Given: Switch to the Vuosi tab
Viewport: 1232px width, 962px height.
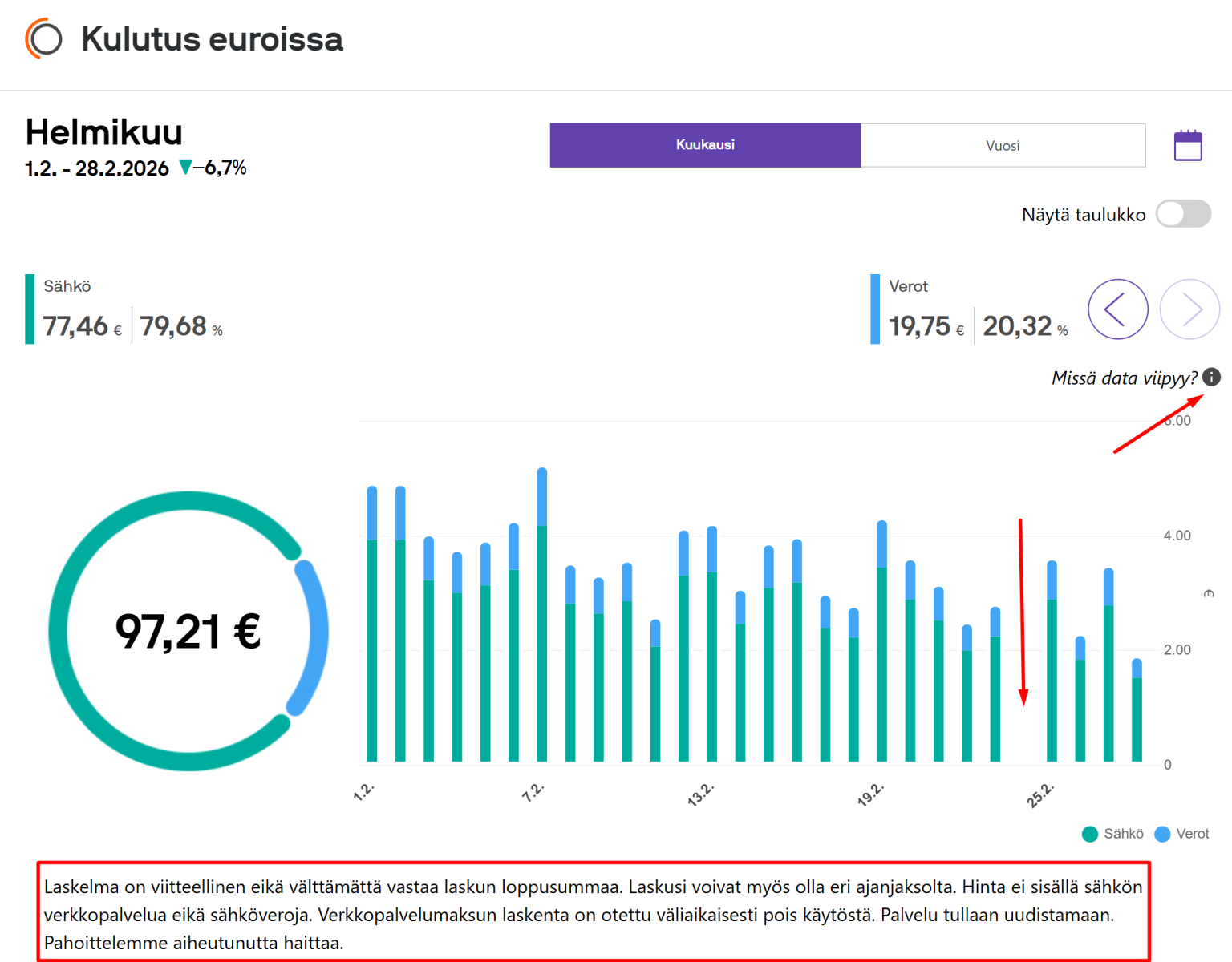Looking at the screenshot, I should pos(1003,145).
